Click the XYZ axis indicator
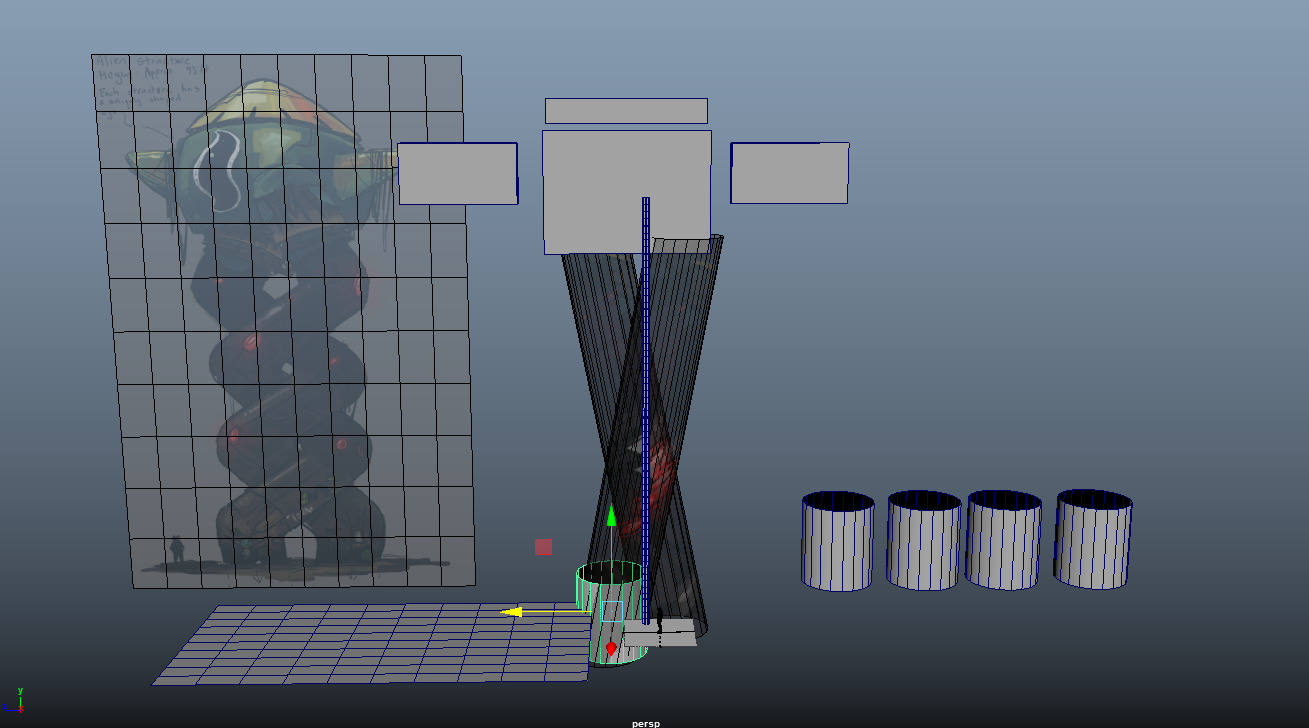The height and width of the screenshot is (728, 1309). (14, 698)
